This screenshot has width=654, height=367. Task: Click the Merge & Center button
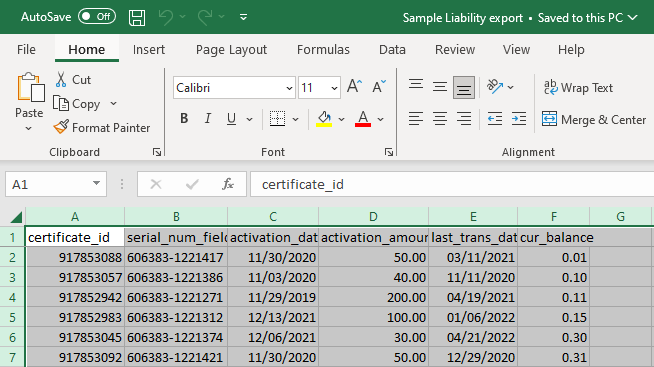[594, 120]
